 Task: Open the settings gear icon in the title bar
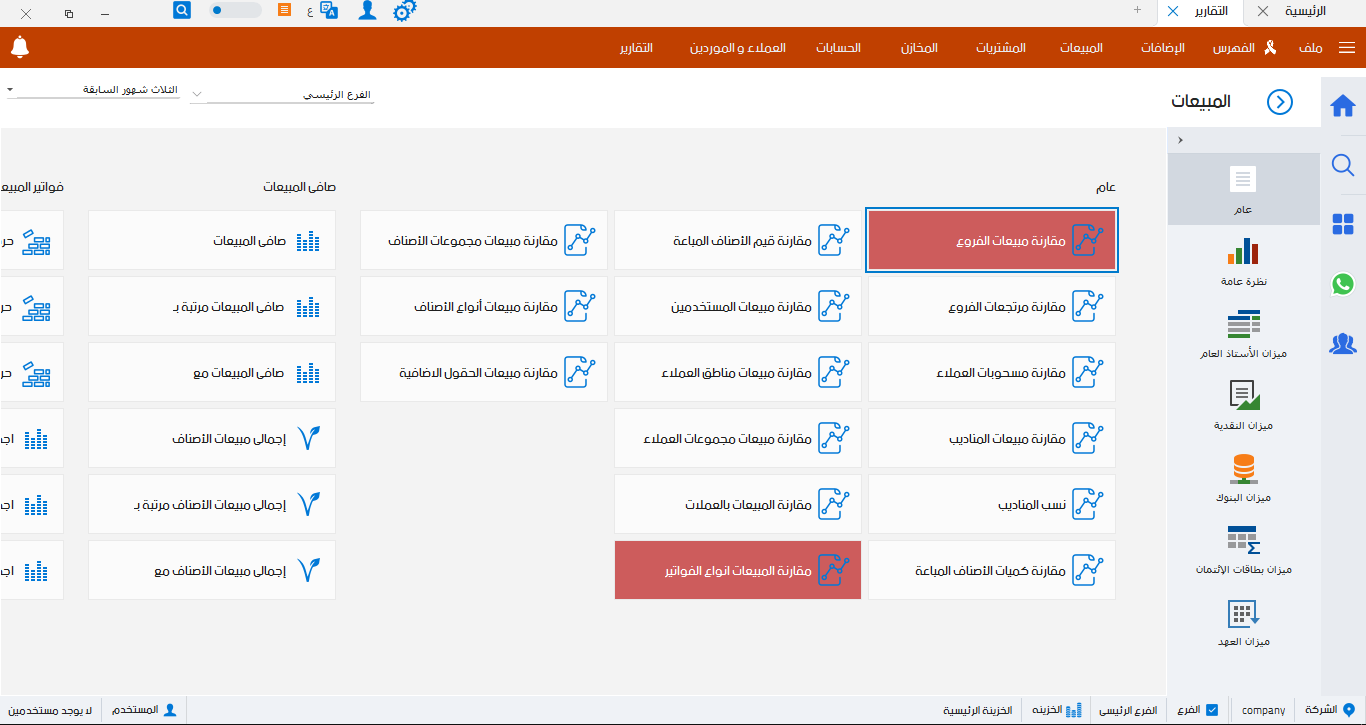404,13
